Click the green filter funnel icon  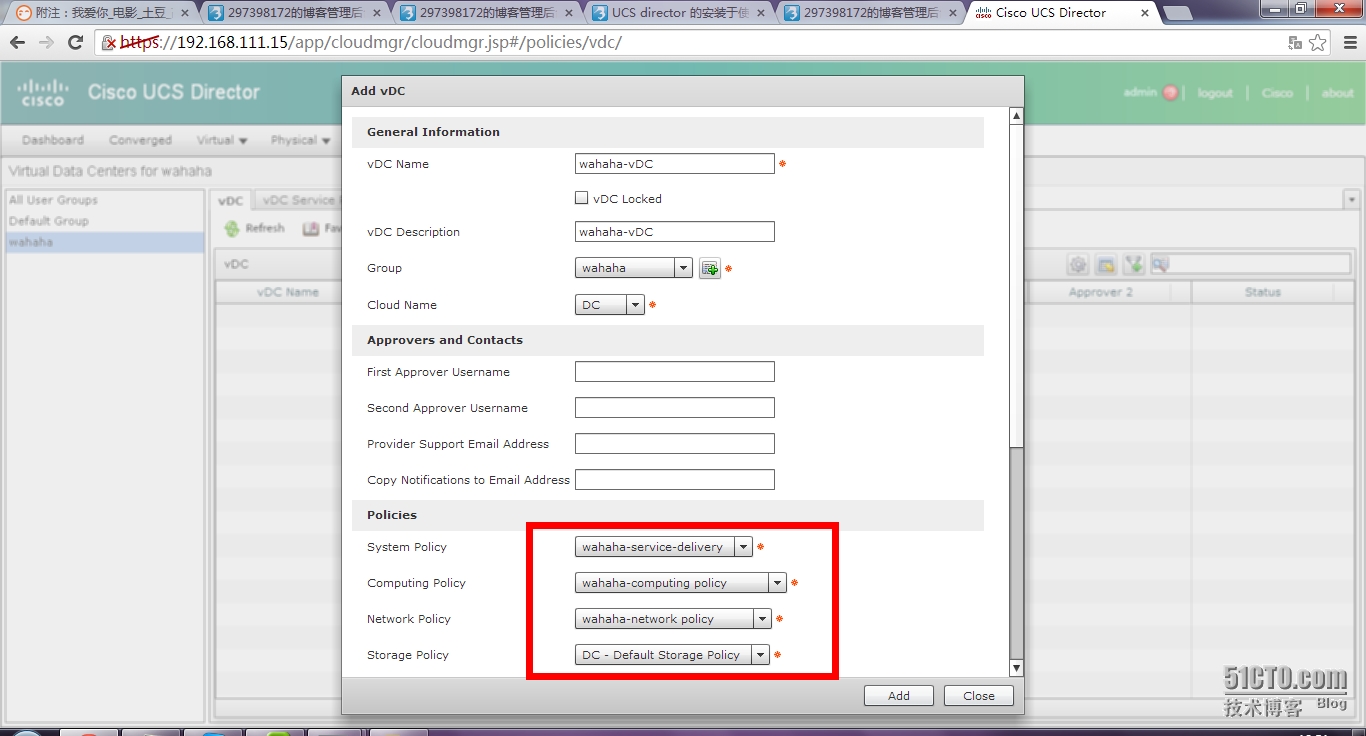[1133, 265]
